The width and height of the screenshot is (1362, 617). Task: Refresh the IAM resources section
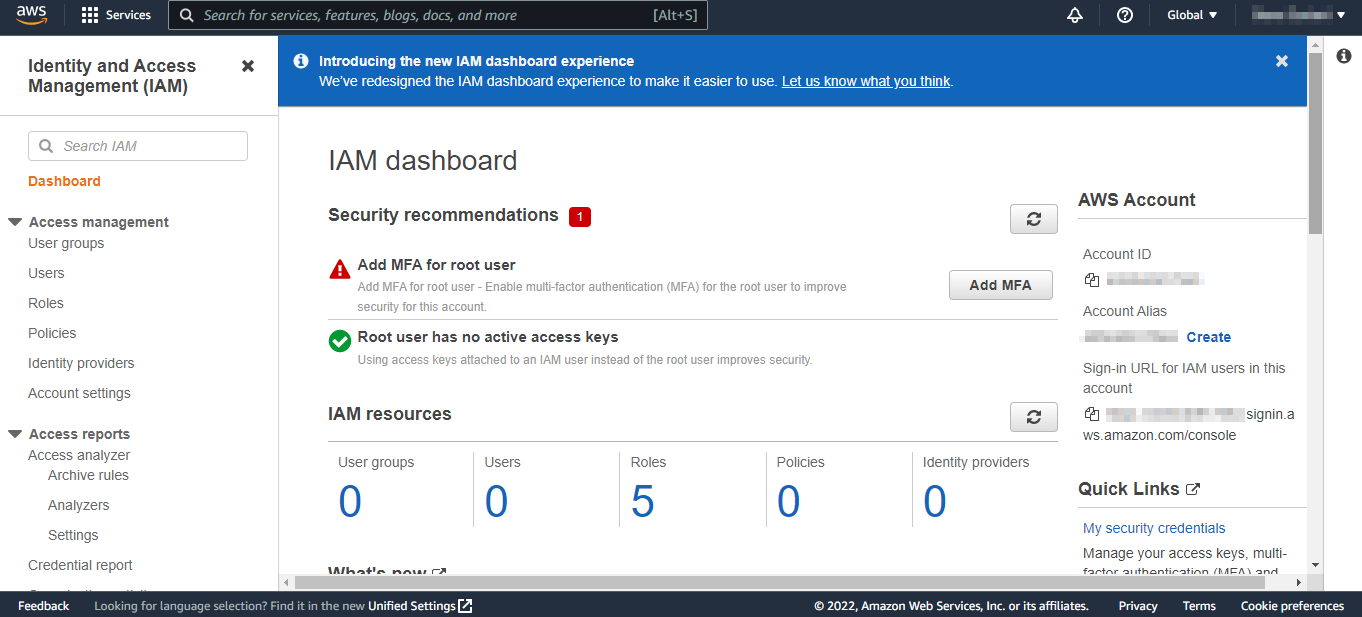pyautogui.click(x=1034, y=417)
